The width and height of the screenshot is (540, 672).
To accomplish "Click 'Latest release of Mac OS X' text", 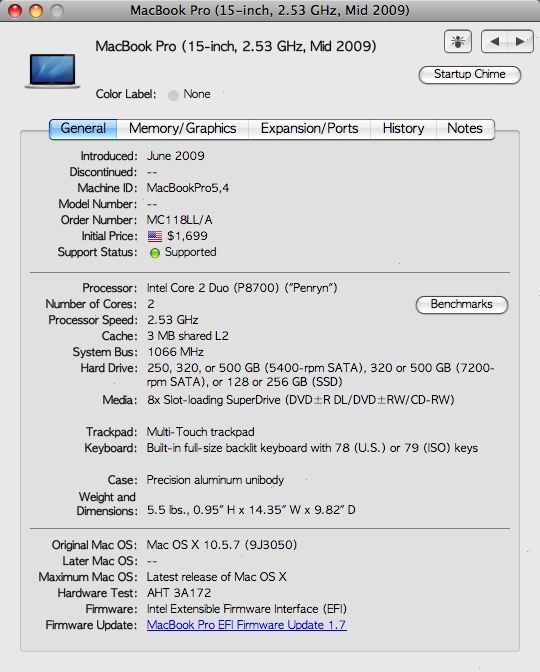I will coord(216,577).
